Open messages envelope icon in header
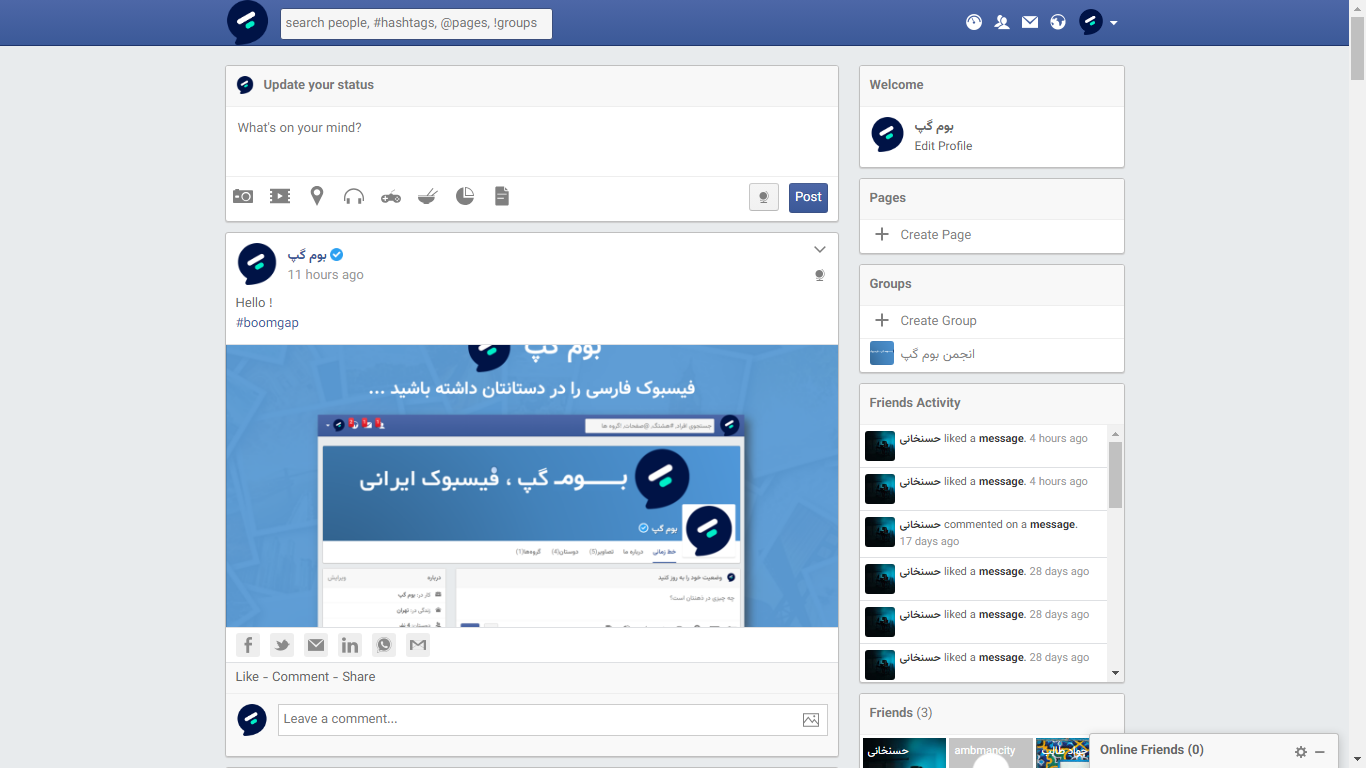 [x=1030, y=22]
